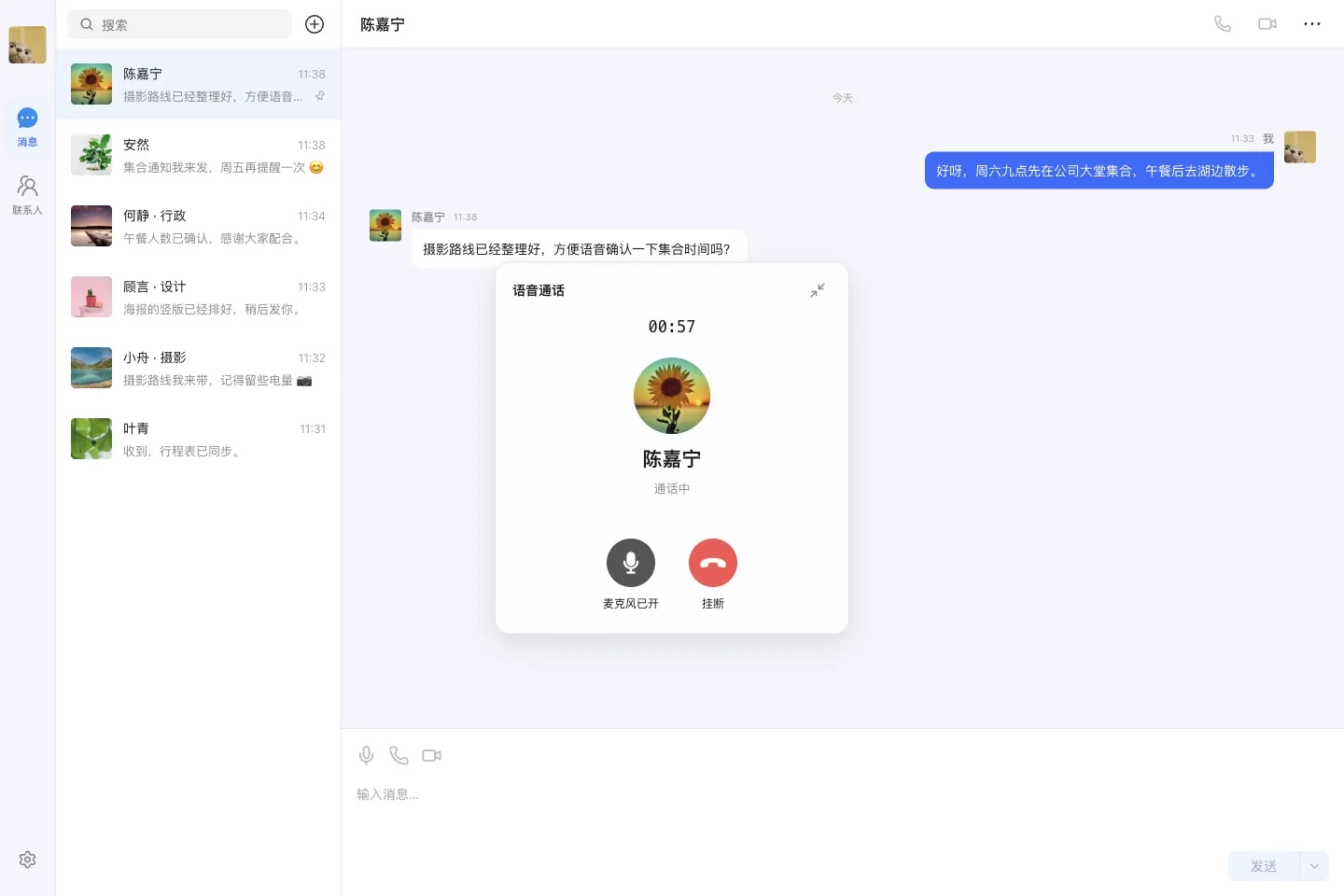The width and height of the screenshot is (1344, 896).
Task: Click the search box
Action: coord(179,24)
